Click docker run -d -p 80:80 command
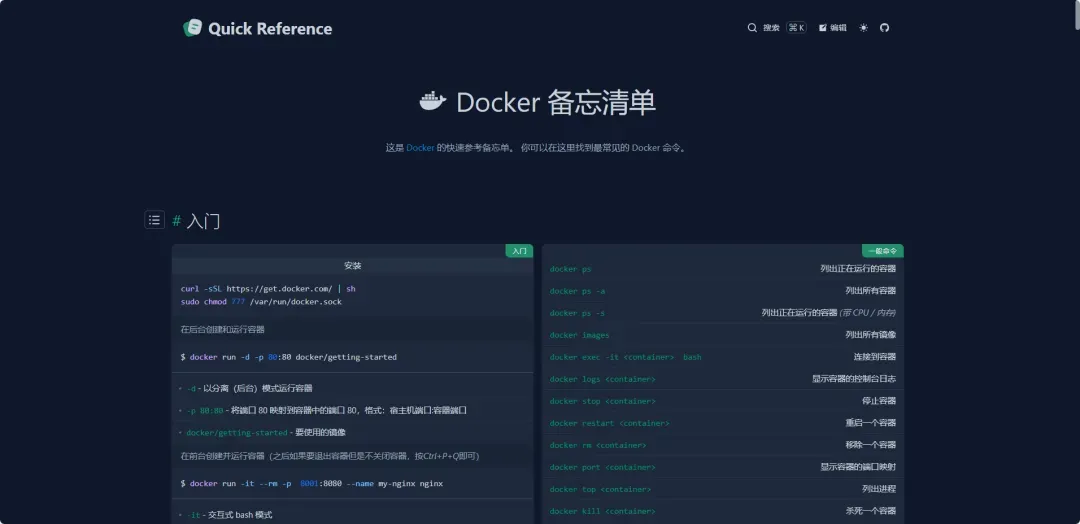The image size is (1080, 524). pos(289,357)
